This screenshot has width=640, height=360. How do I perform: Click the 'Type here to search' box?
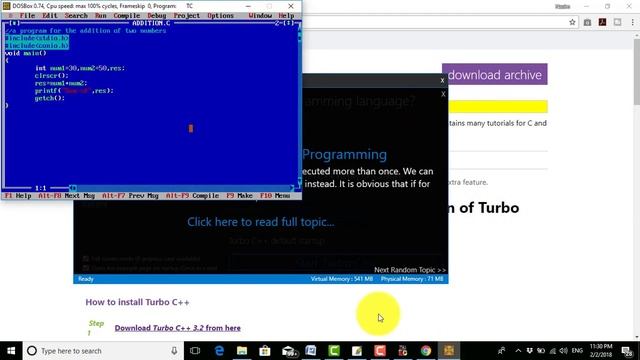point(102,351)
